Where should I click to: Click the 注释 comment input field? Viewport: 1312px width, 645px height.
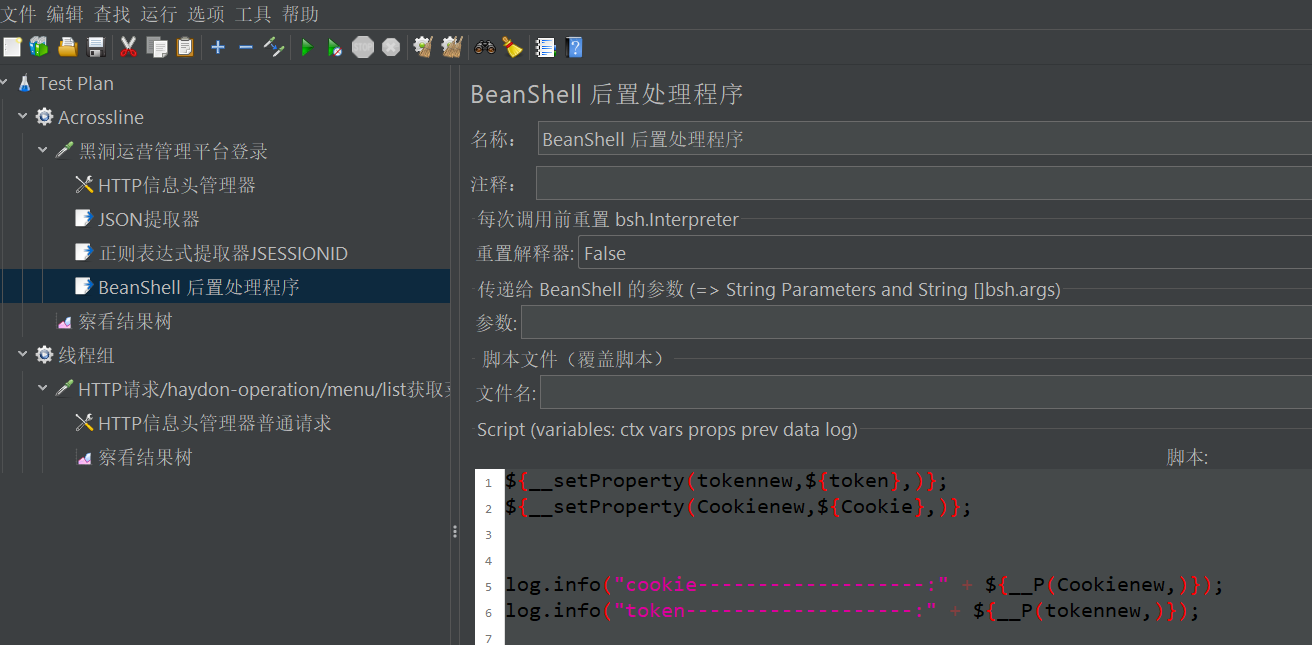(924, 183)
